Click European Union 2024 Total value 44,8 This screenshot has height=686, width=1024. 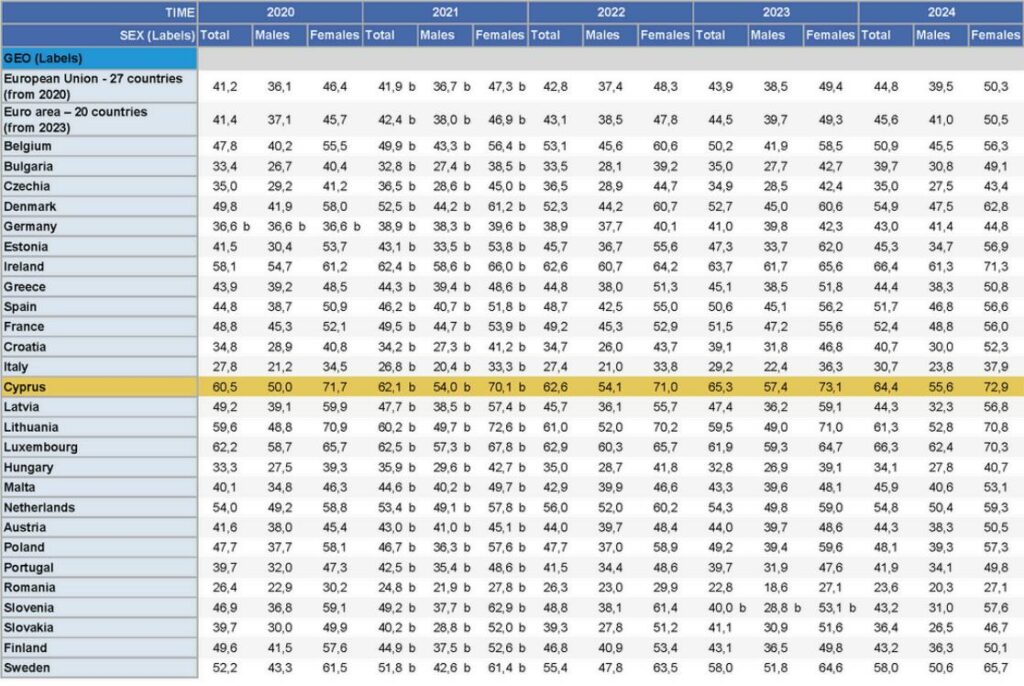[886, 87]
